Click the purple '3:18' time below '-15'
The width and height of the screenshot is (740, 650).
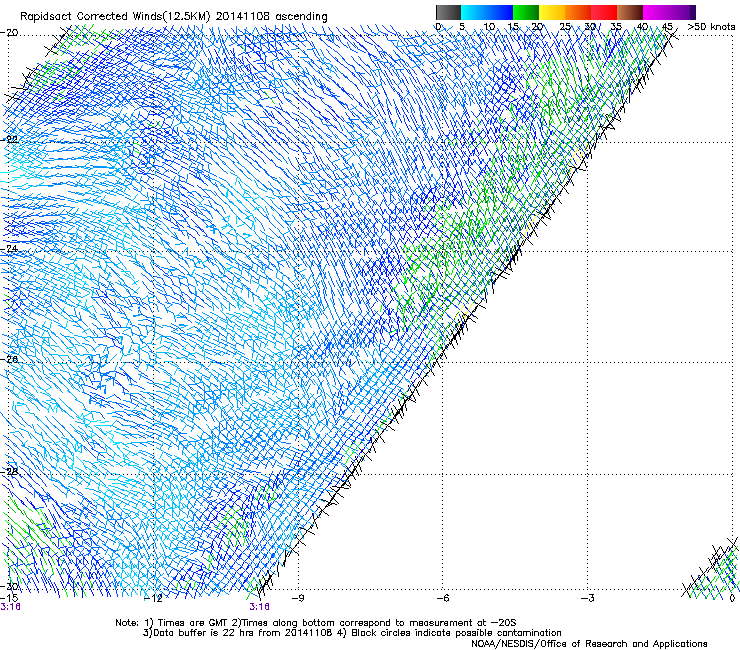pos(10,607)
